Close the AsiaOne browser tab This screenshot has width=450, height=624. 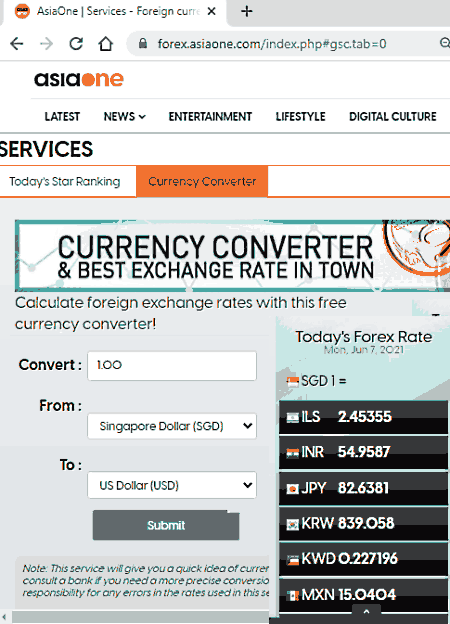(x=212, y=11)
